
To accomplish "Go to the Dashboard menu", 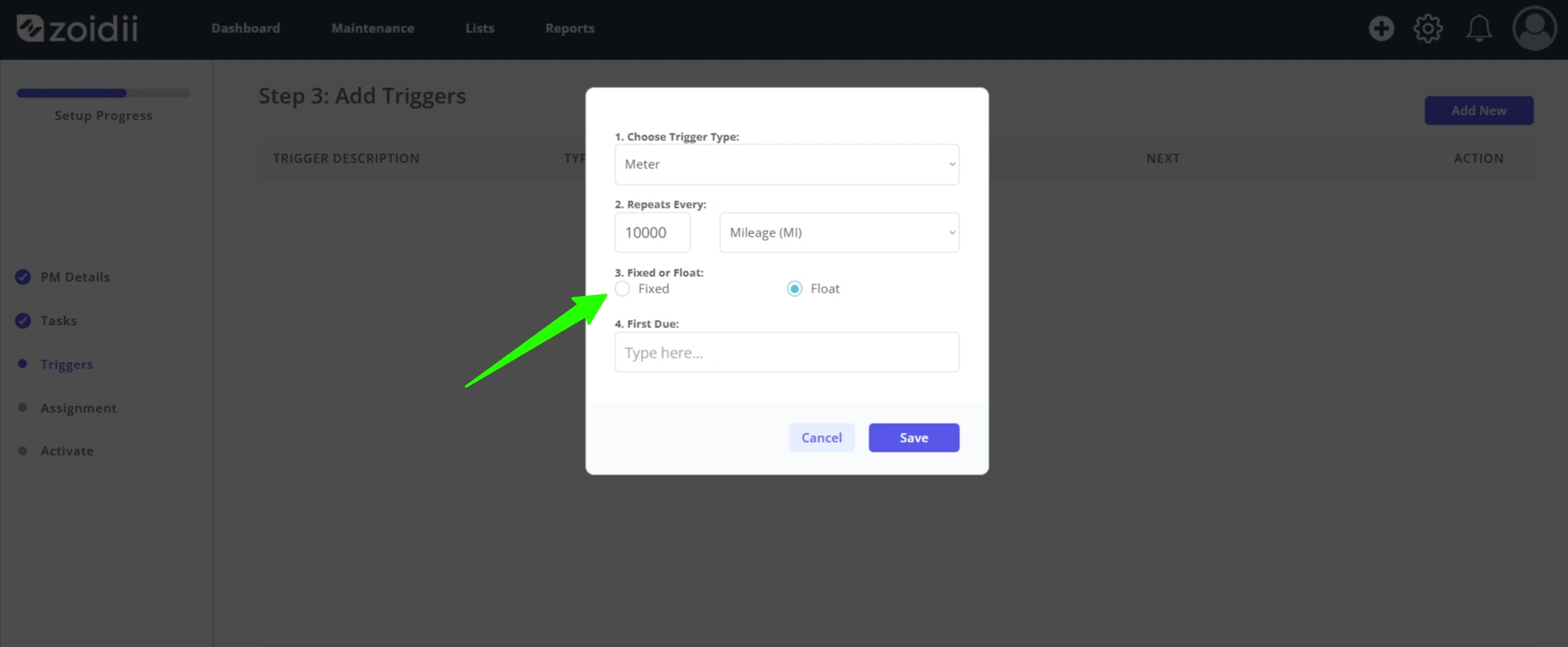I will pos(246,28).
